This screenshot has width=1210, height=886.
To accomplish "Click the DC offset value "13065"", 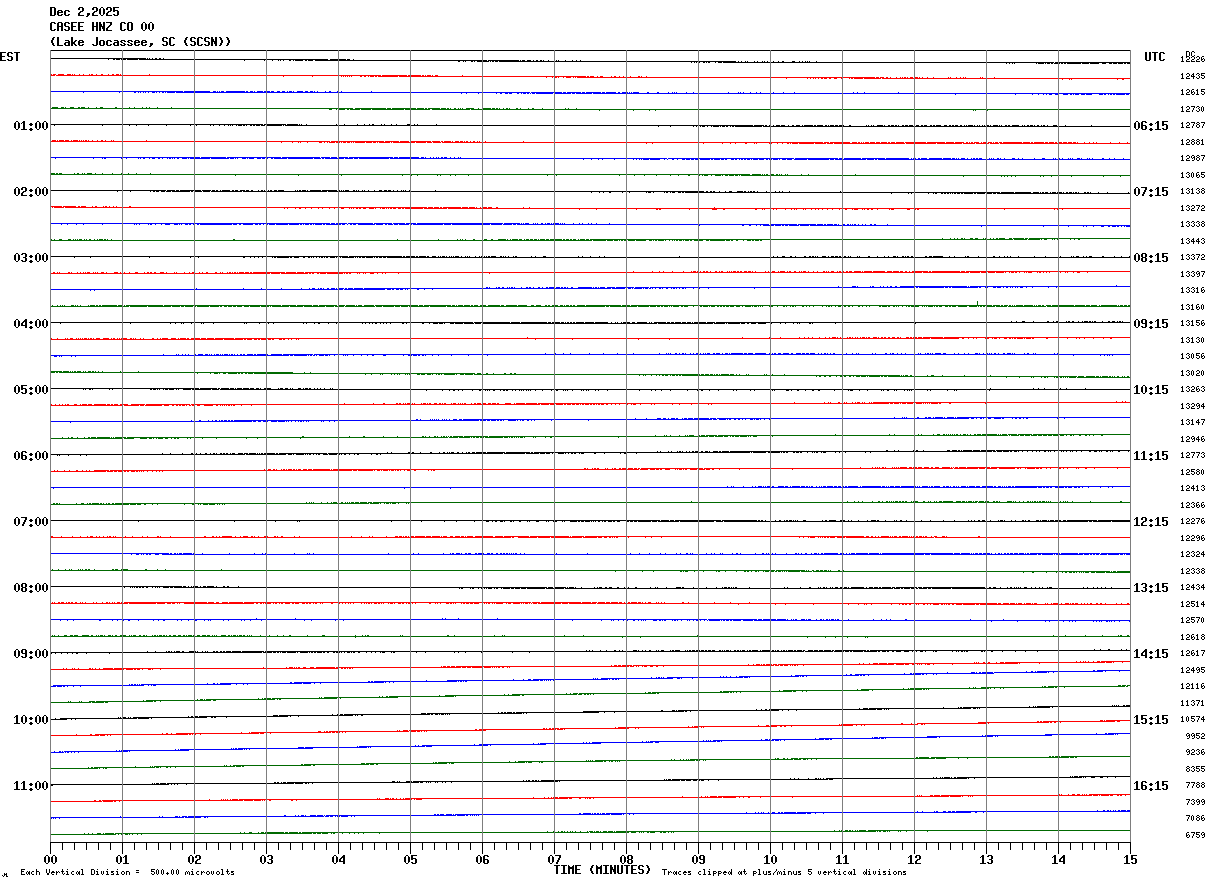I will click(x=1192, y=176).
